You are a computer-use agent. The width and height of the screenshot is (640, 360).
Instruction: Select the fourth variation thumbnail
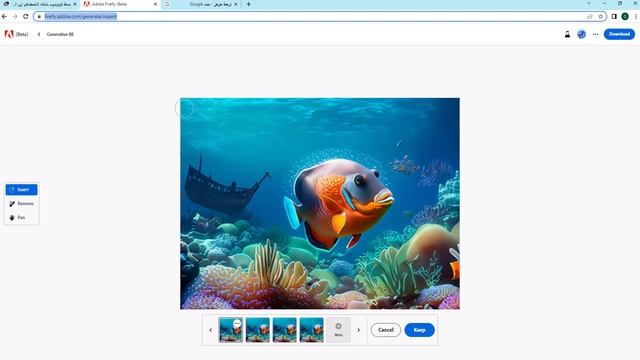pos(311,330)
